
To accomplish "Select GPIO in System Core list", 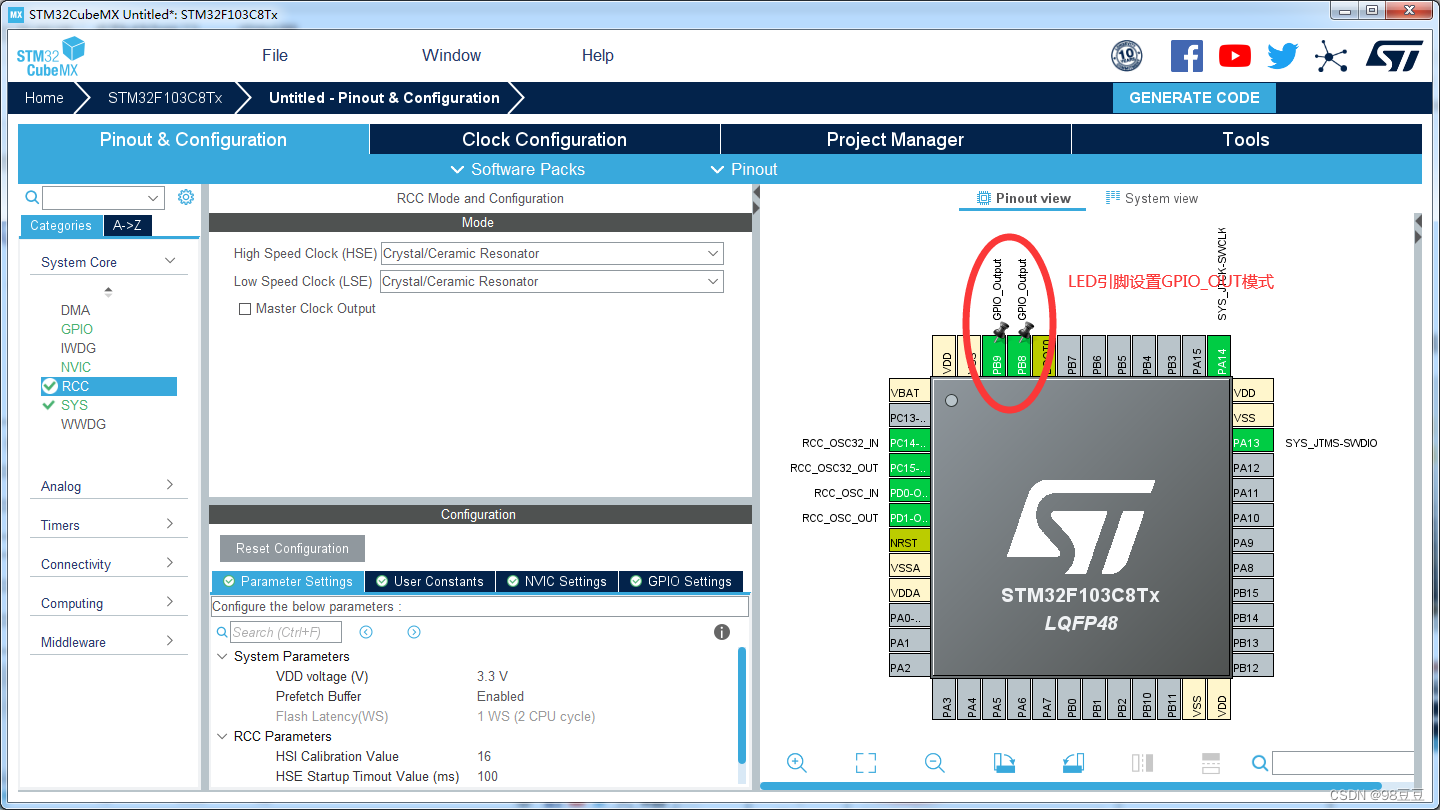I will tap(77, 329).
